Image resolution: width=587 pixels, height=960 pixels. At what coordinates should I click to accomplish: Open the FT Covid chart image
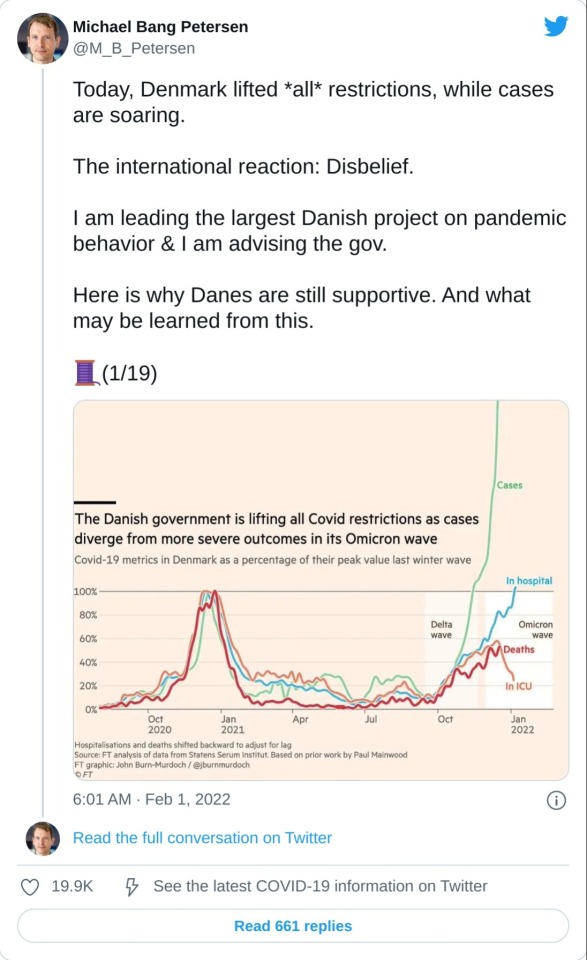pyautogui.click(x=321, y=590)
